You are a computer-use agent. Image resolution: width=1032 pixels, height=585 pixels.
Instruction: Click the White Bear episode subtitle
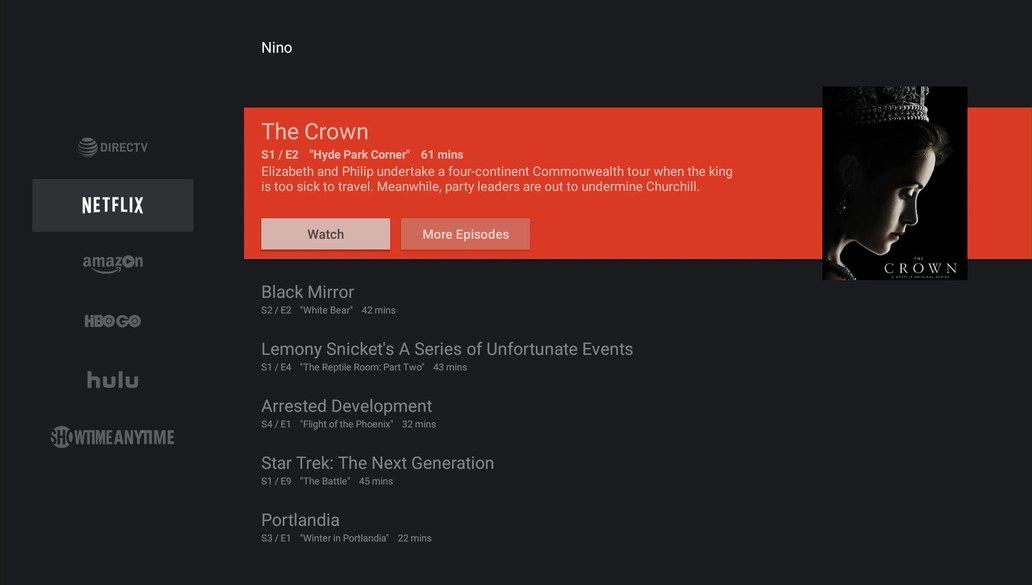click(x=328, y=310)
